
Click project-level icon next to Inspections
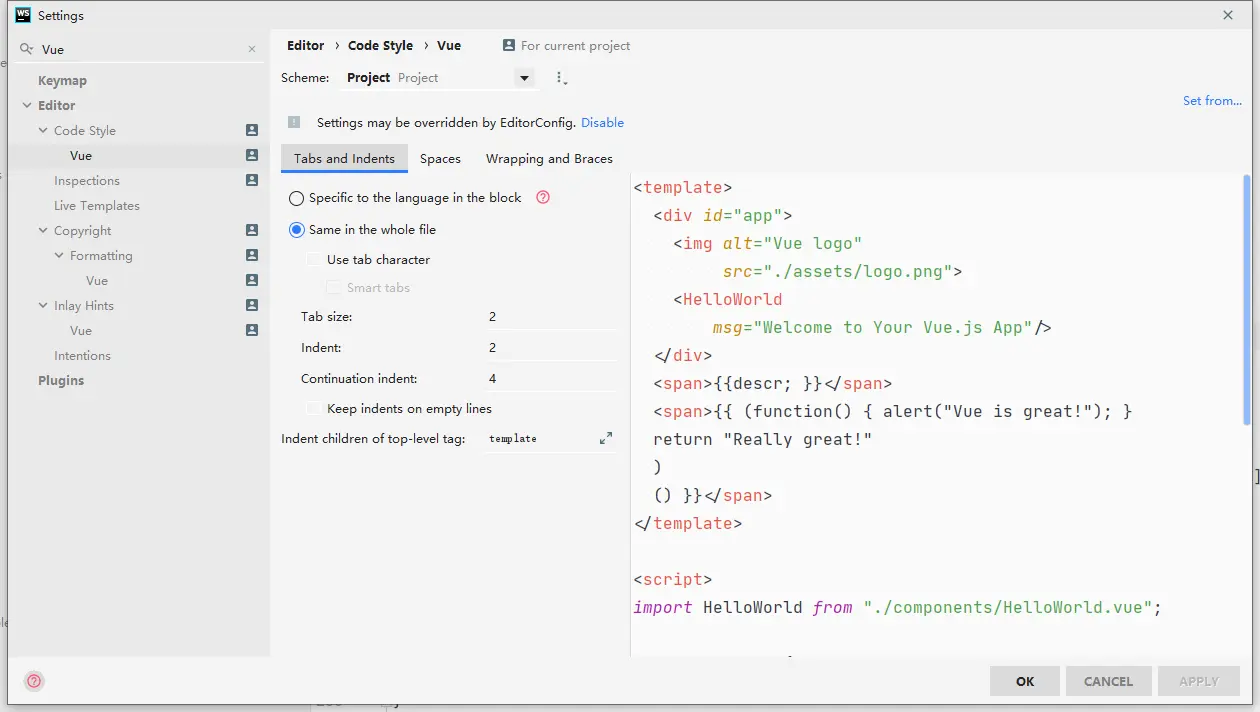(252, 181)
